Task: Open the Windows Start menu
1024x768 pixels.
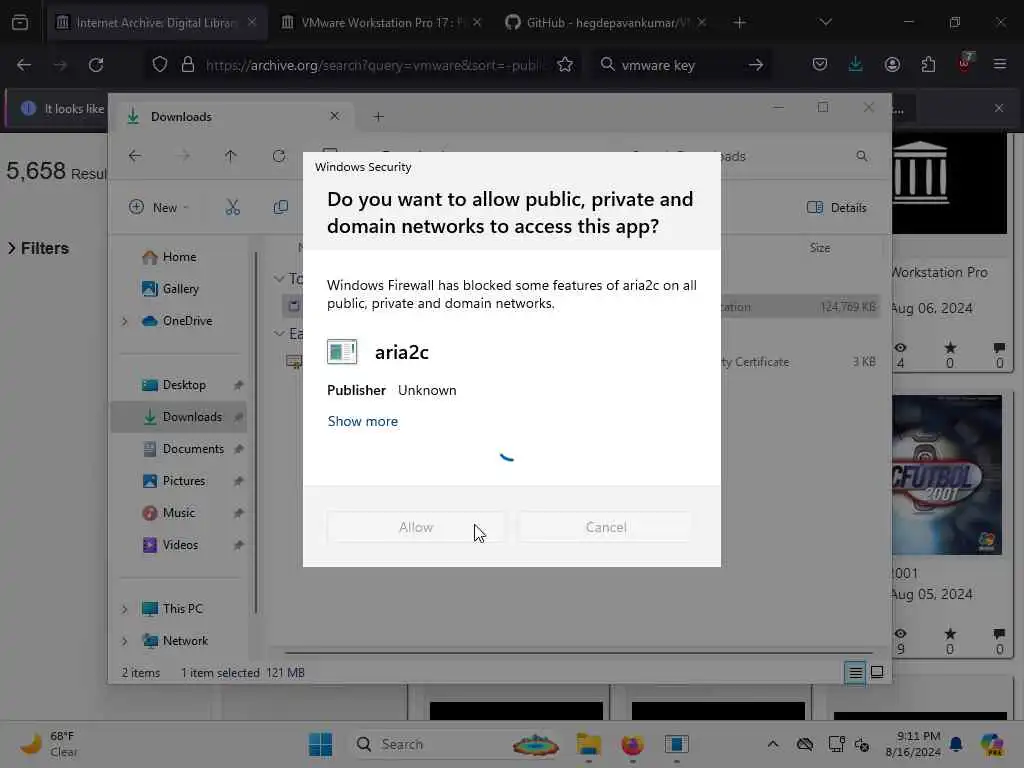Action: click(320, 744)
